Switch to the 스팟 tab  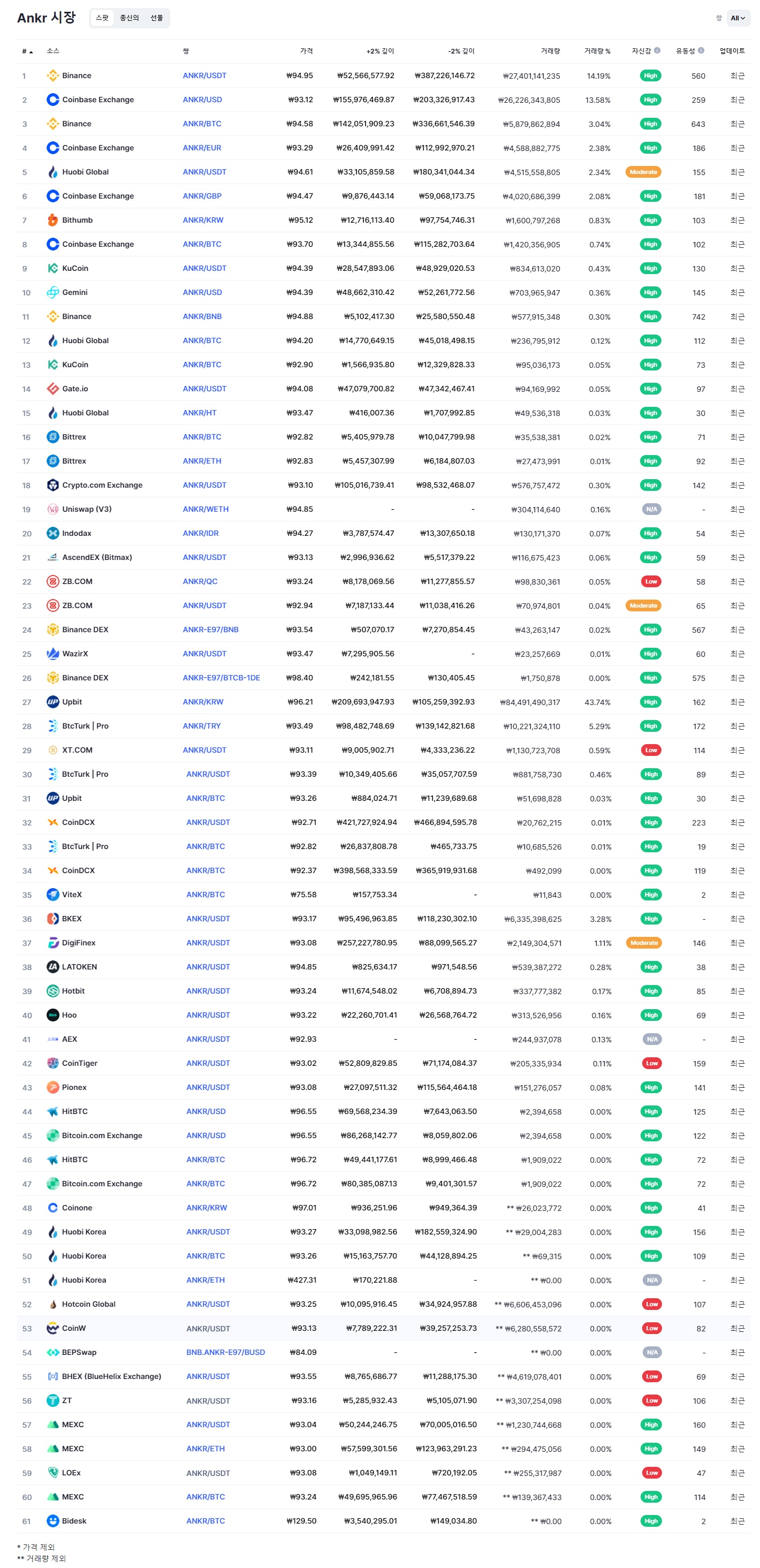coord(102,18)
